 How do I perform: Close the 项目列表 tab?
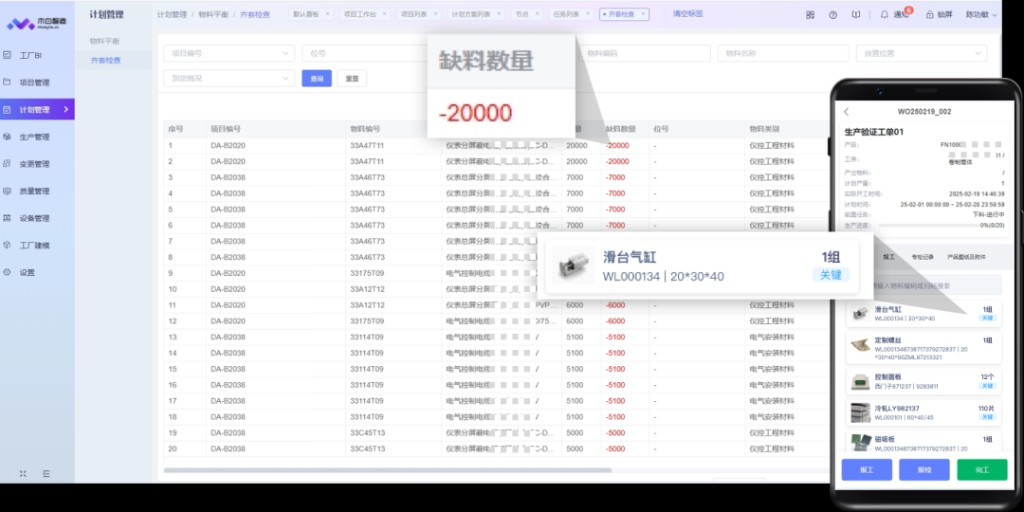(435, 14)
